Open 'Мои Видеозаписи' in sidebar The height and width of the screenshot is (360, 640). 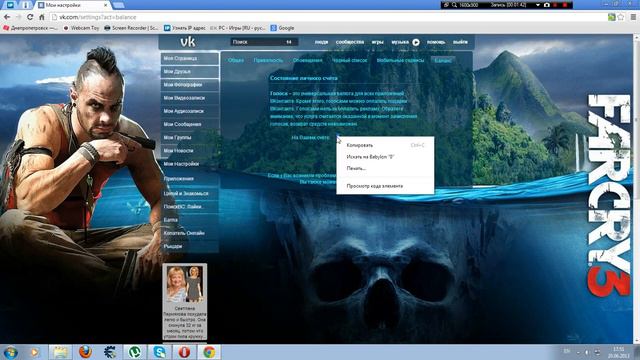190,98
